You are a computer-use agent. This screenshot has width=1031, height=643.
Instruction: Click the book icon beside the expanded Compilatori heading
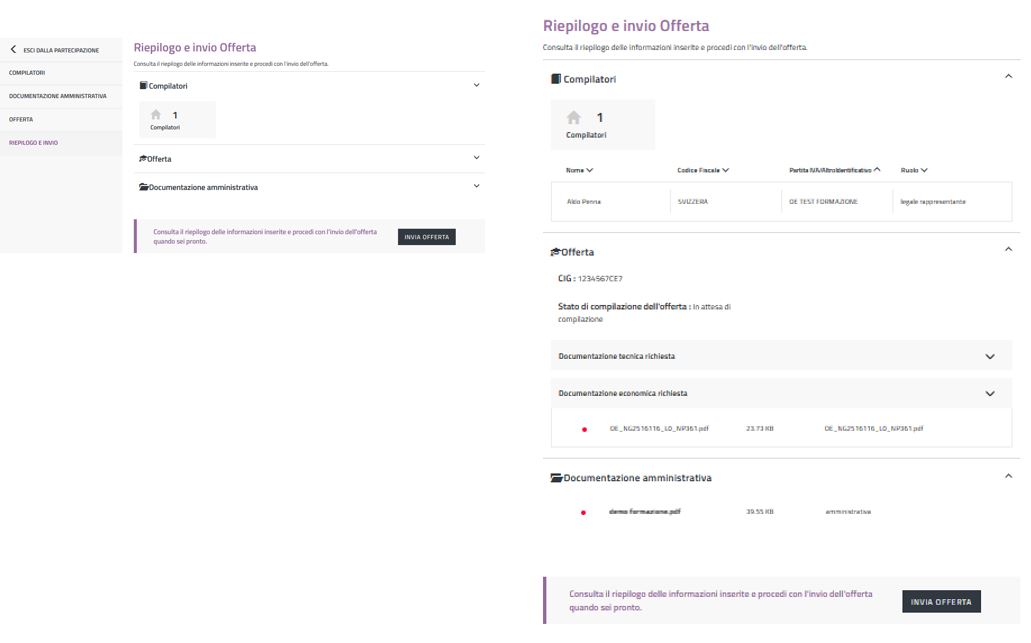coord(555,79)
